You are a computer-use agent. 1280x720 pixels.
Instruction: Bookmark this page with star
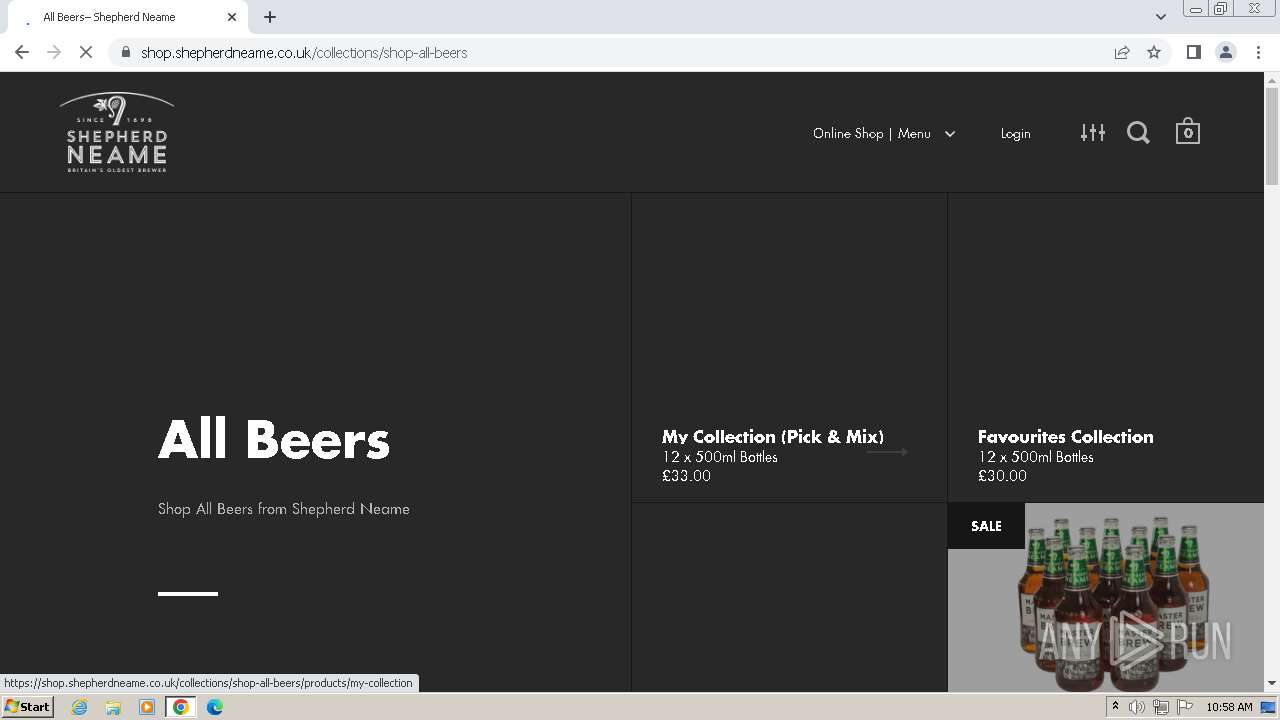click(1154, 52)
